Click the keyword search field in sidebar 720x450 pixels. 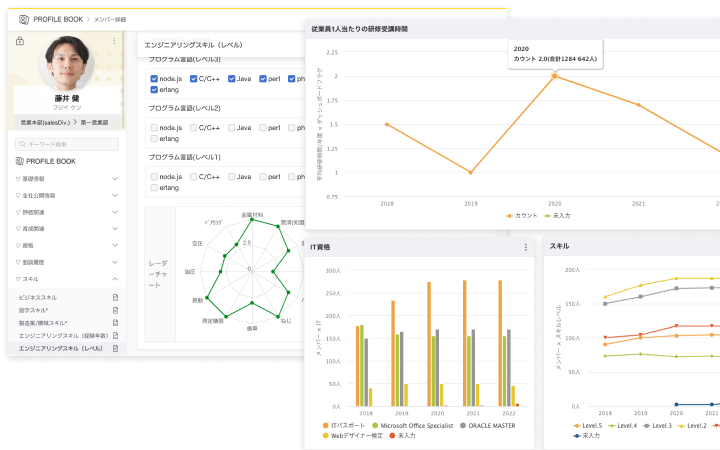coord(67,144)
